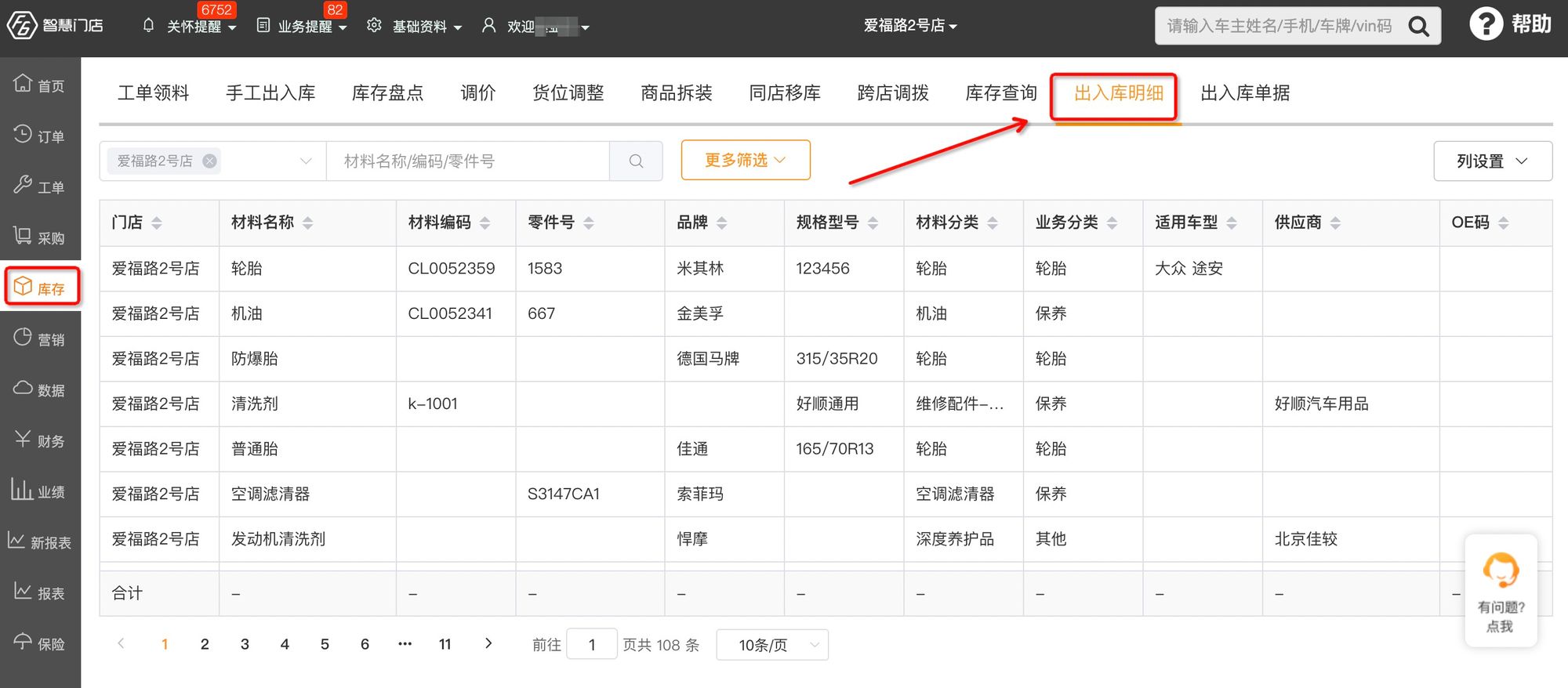
Task: Change page size with 10条/页 dropdown
Action: (x=772, y=644)
